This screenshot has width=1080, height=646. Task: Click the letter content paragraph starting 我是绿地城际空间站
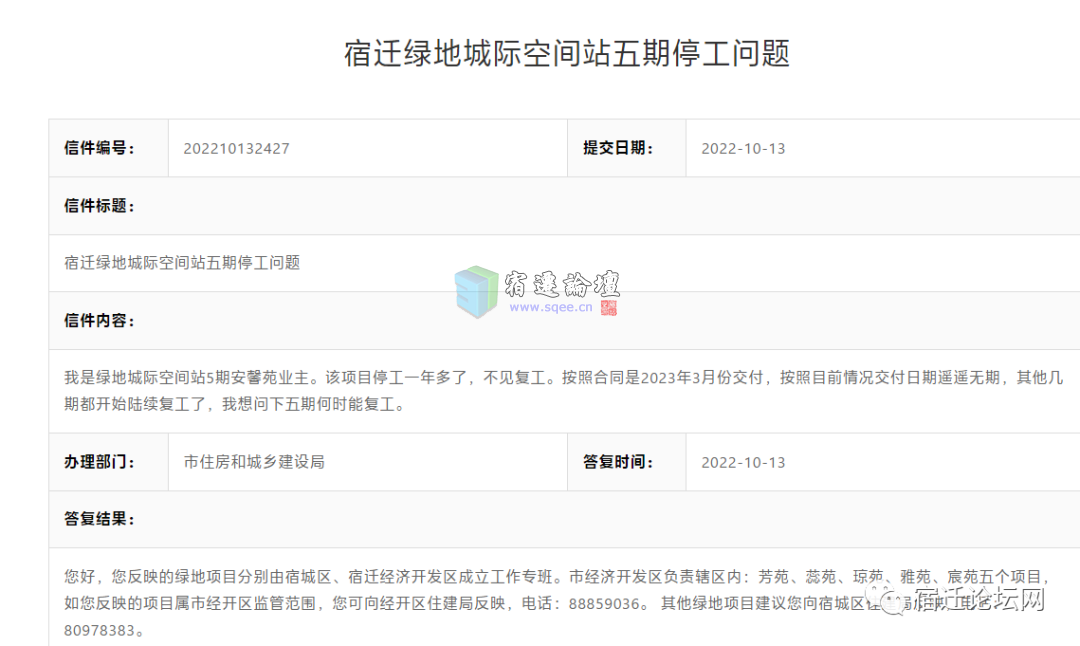pos(563,390)
